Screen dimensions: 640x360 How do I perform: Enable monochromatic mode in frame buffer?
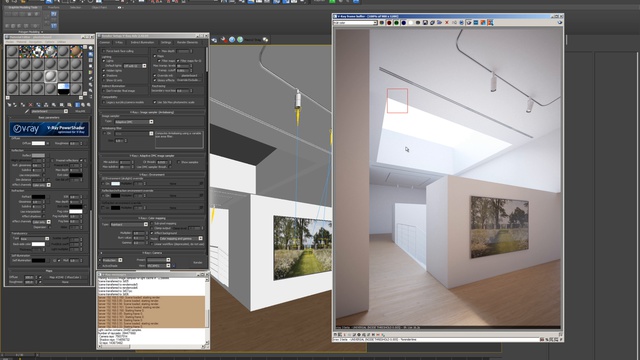click(x=418, y=23)
